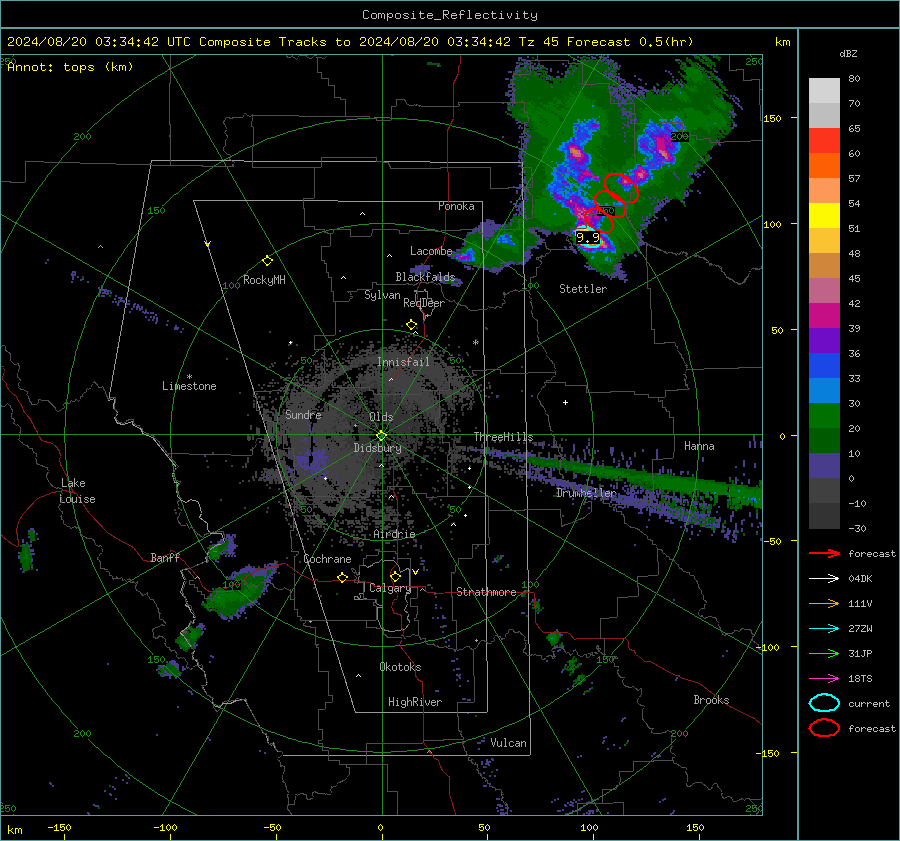Click the red forecast ellipse legend icon
Image resolution: width=900 pixels, height=841 pixels.
point(824,728)
